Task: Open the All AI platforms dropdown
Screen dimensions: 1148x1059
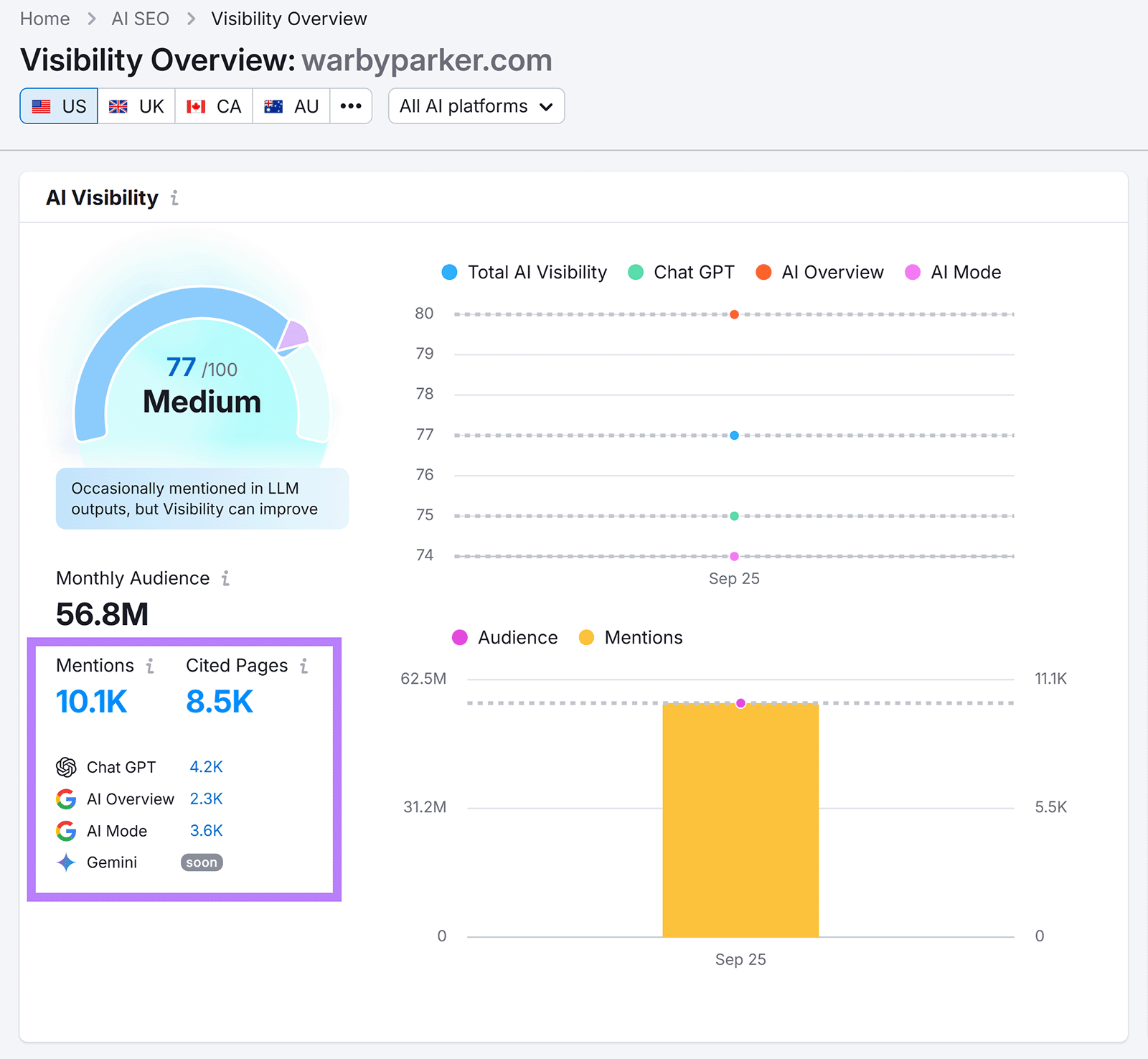Action: 476,106
